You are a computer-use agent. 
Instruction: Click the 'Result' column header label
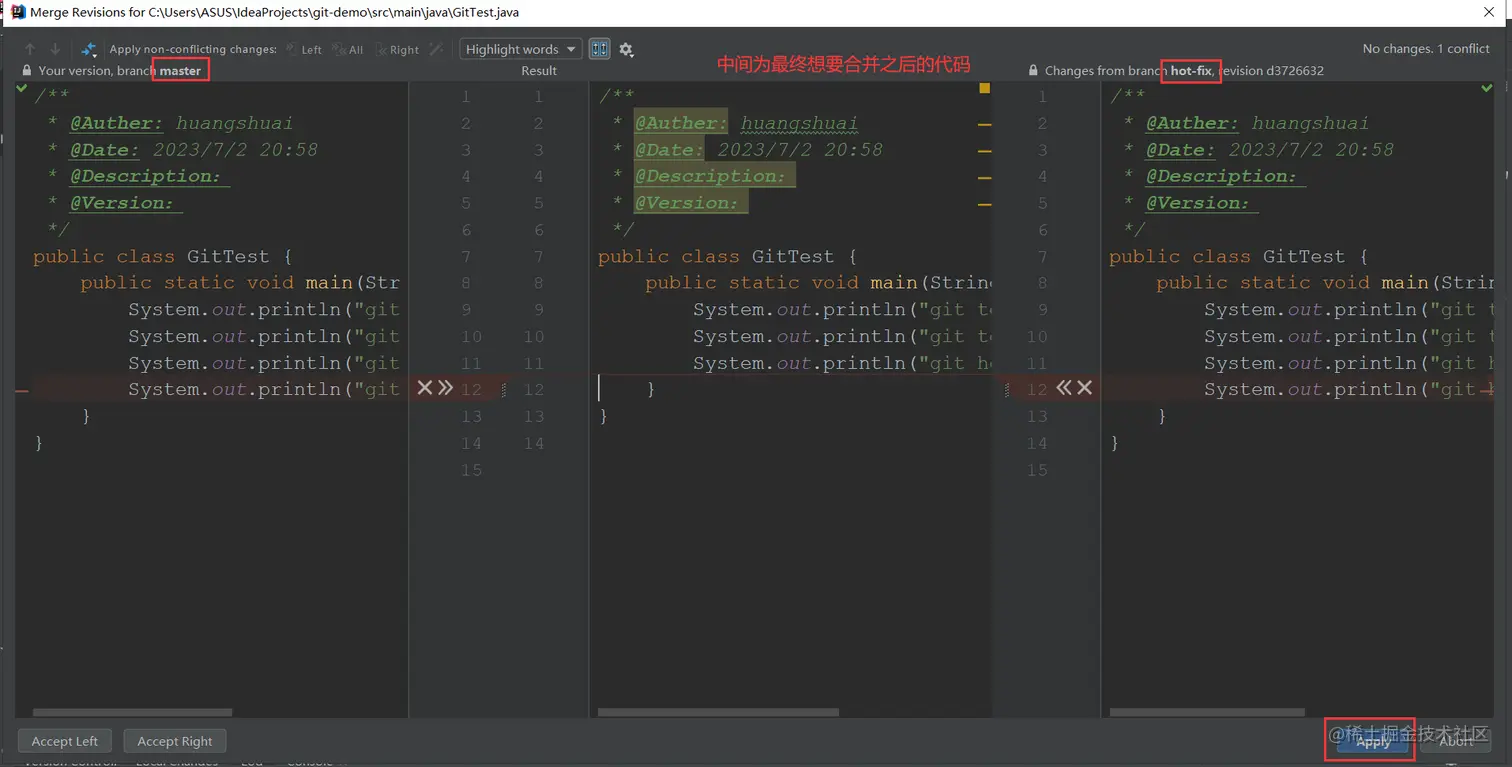[x=539, y=71]
